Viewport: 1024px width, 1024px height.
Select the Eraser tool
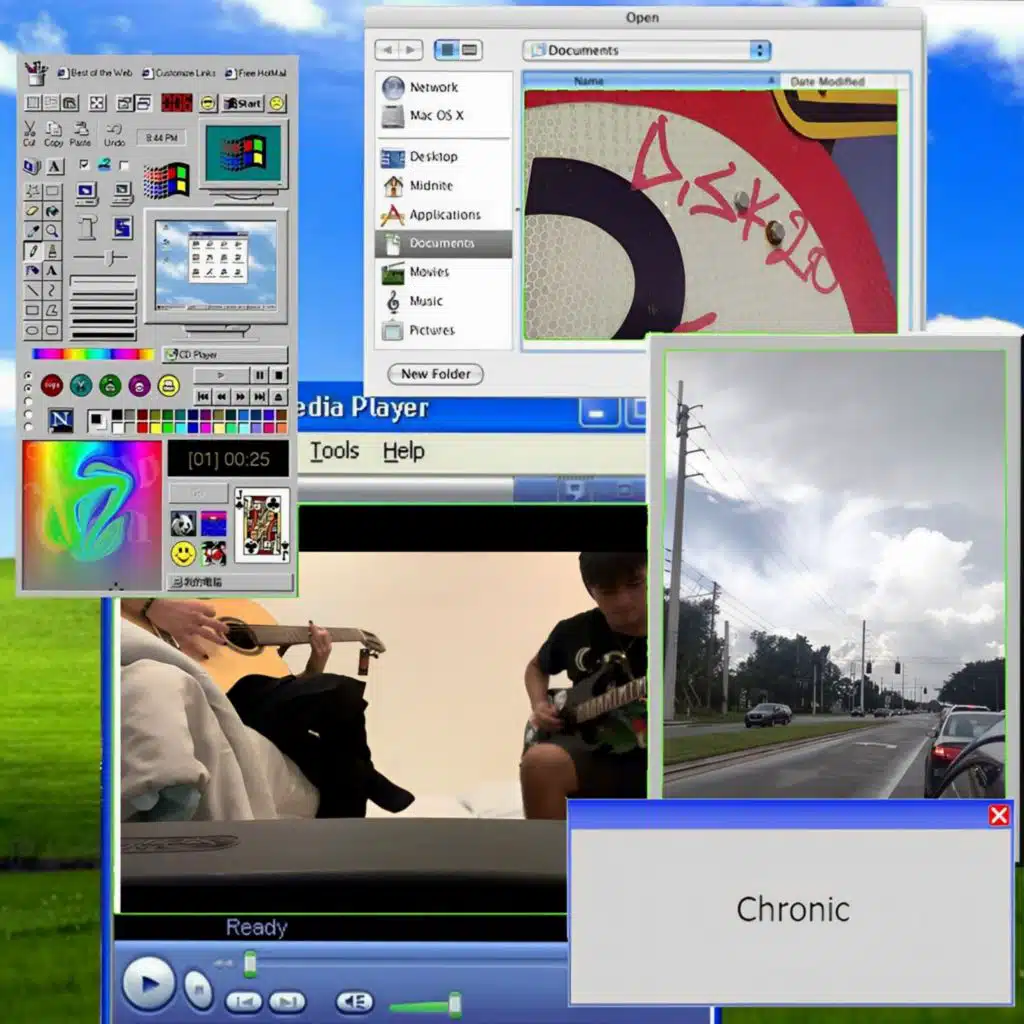pos(30,211)
